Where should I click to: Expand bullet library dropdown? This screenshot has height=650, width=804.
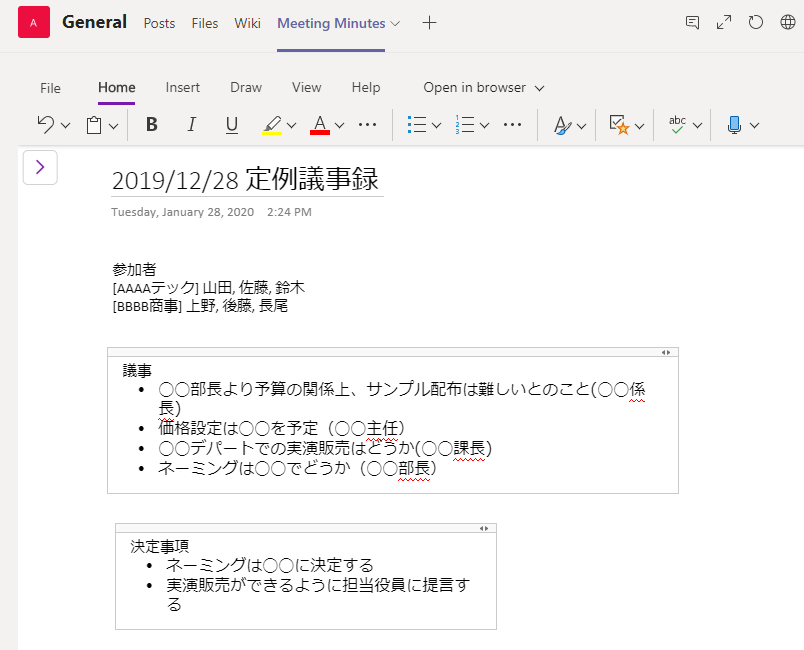[436, 125]
